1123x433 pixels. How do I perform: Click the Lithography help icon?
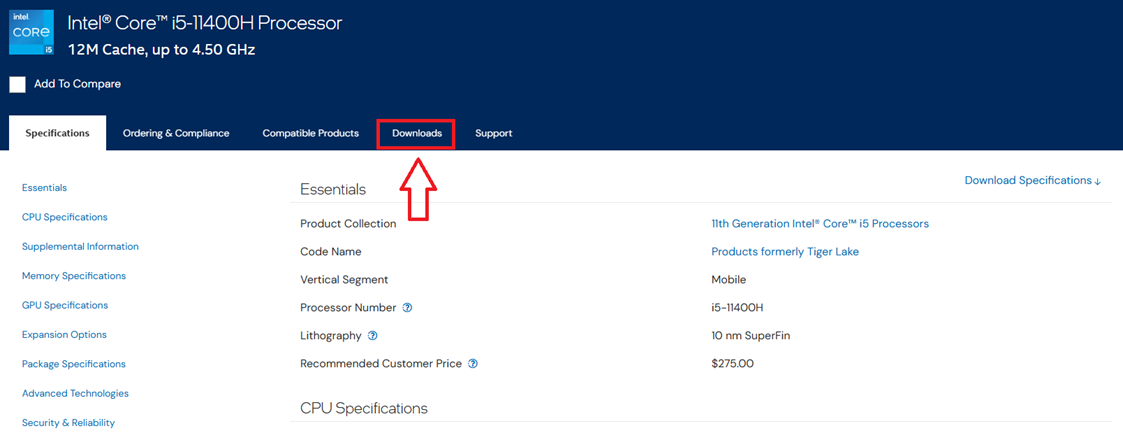tap(372, 336)
